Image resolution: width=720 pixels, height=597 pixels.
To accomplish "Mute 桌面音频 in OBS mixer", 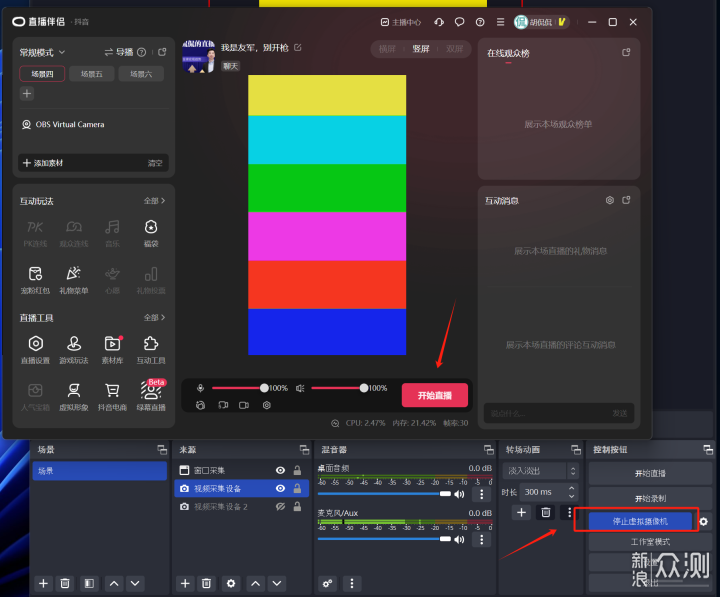I will click(x=460, y=494).
